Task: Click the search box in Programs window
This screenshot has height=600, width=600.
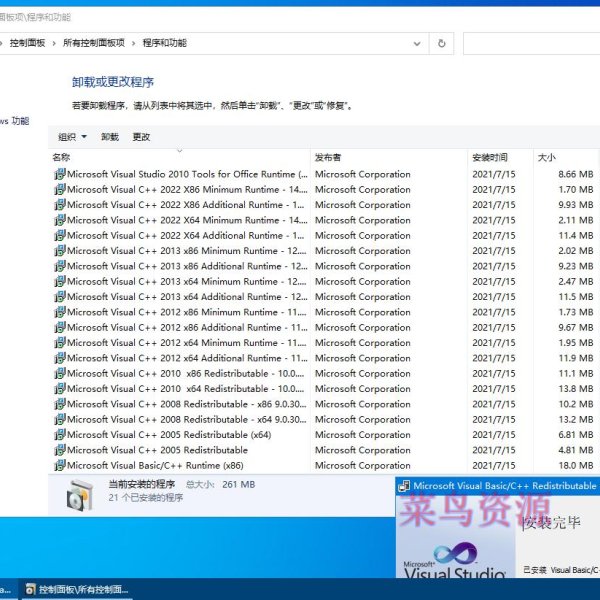Action: [x=532, y=44]
